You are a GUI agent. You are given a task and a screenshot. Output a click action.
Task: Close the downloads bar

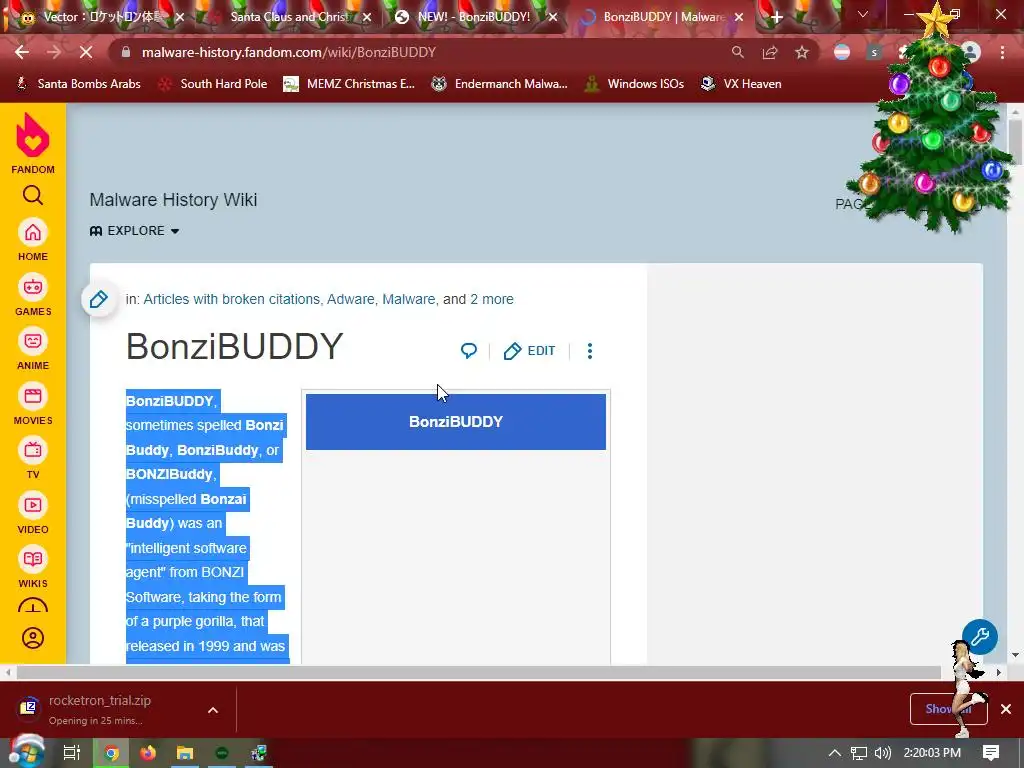pyautogui.click(x=1006, y=709)
